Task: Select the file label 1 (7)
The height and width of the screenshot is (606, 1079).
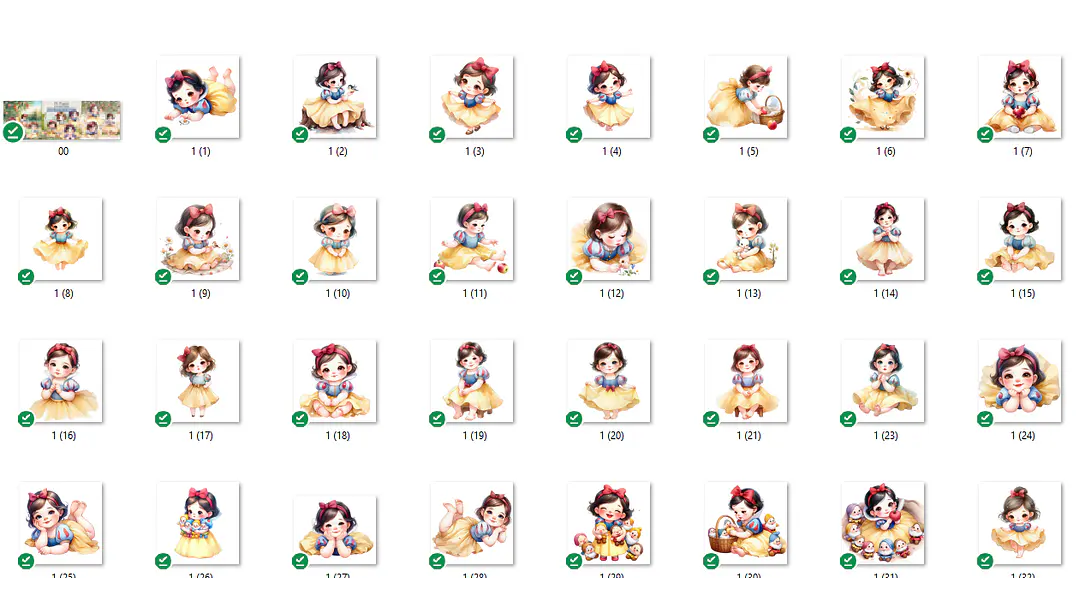Action: [x=1023, y=151]
